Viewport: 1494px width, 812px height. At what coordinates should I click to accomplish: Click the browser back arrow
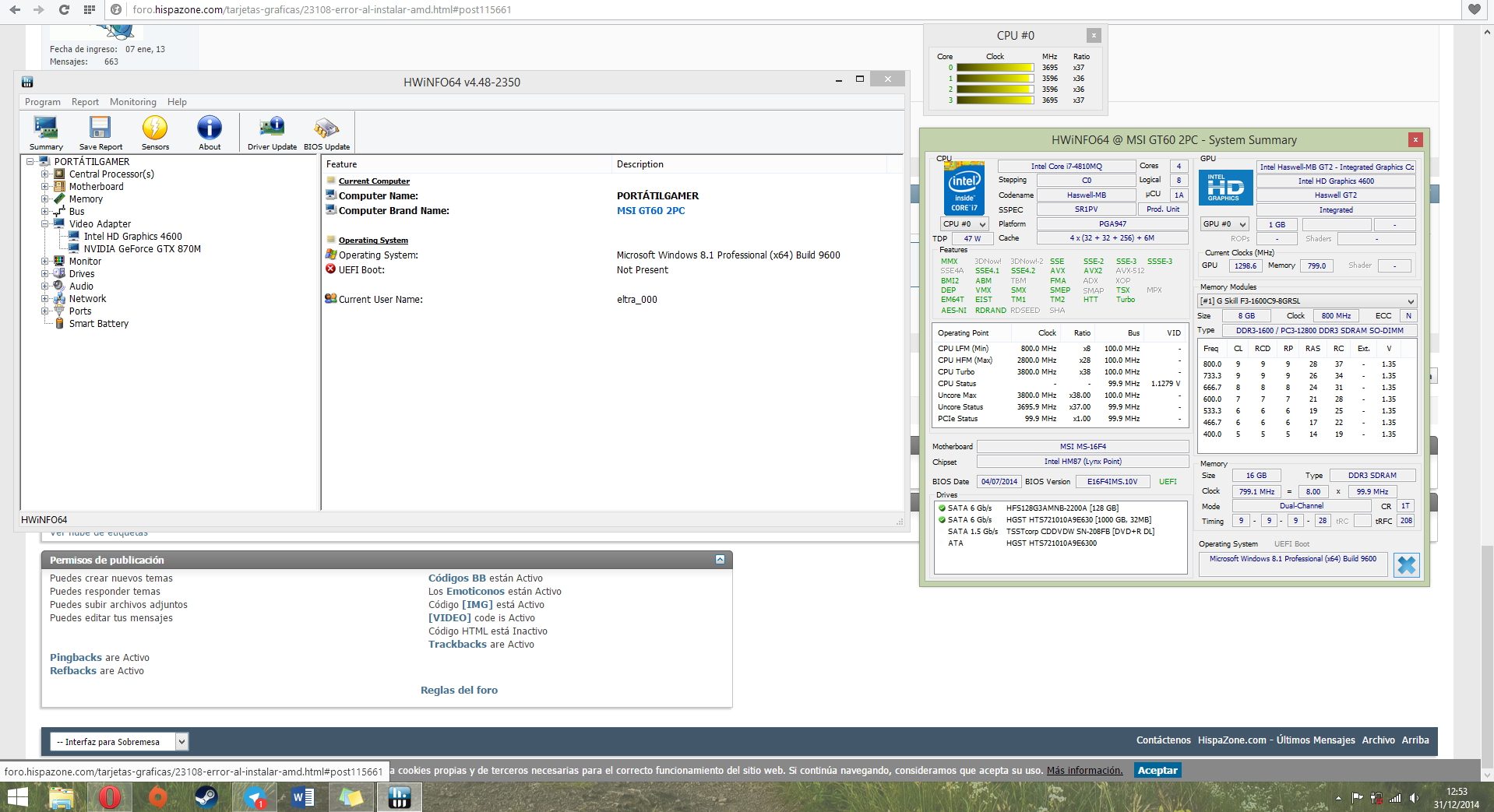click(15, 9)
